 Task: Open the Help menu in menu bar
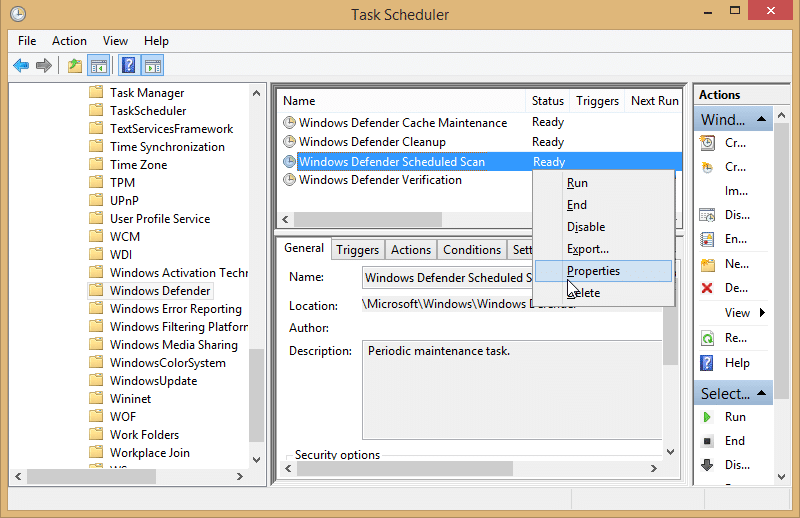(x=156, y=41)
